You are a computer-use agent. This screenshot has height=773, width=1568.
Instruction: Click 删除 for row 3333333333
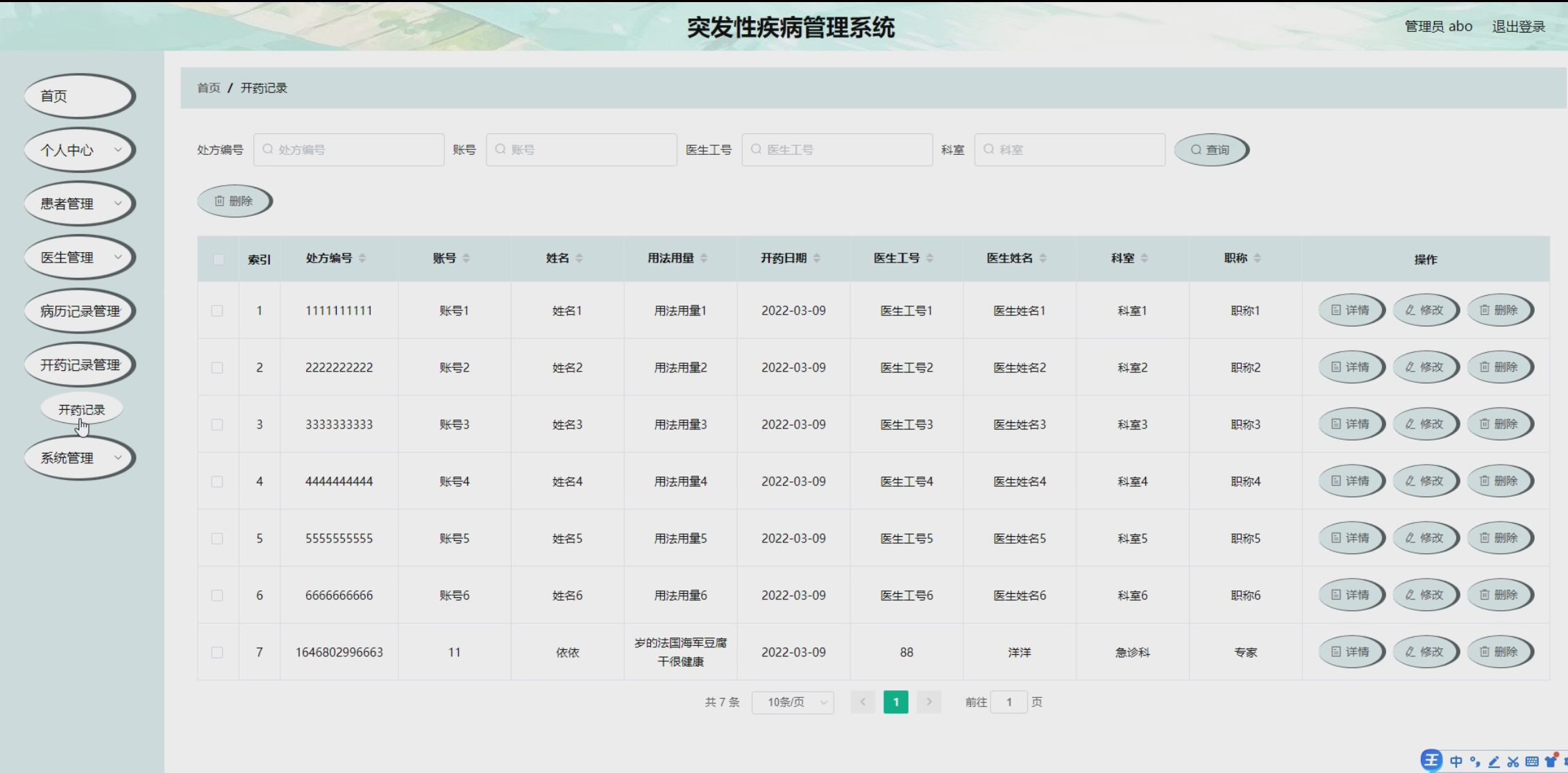(x=1499, y=424)
